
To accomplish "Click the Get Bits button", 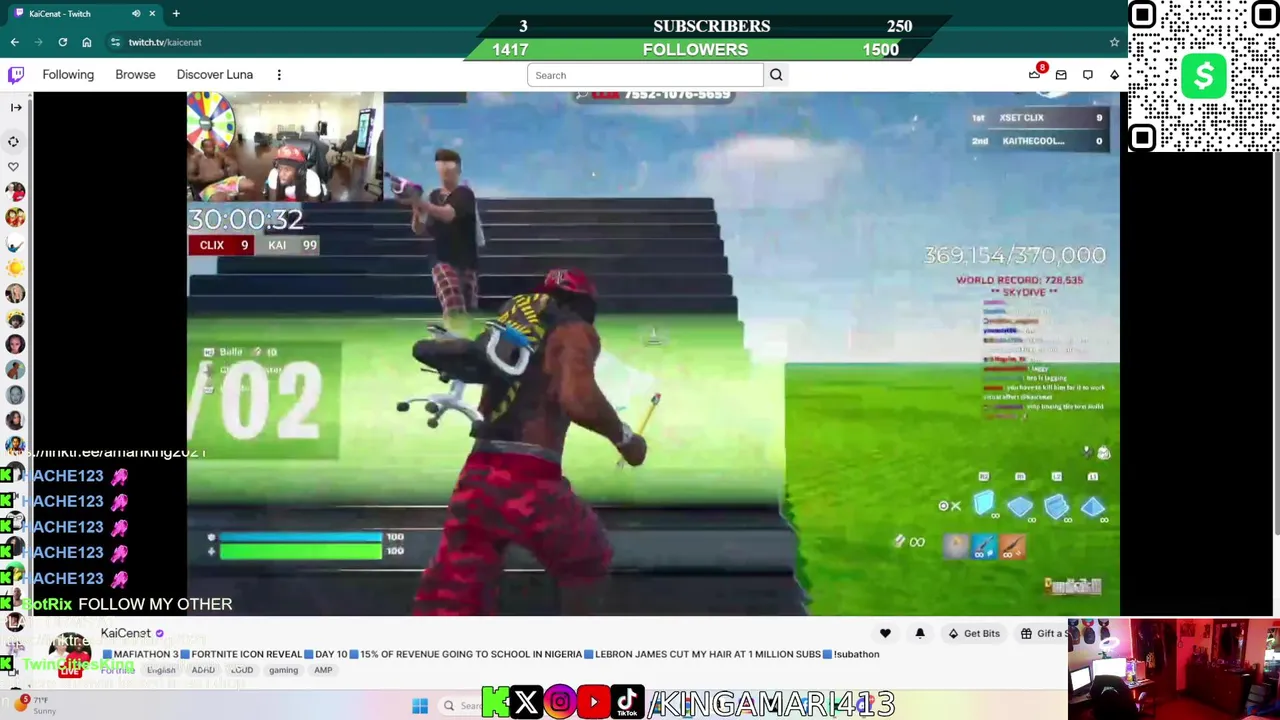I will [974, 633].
